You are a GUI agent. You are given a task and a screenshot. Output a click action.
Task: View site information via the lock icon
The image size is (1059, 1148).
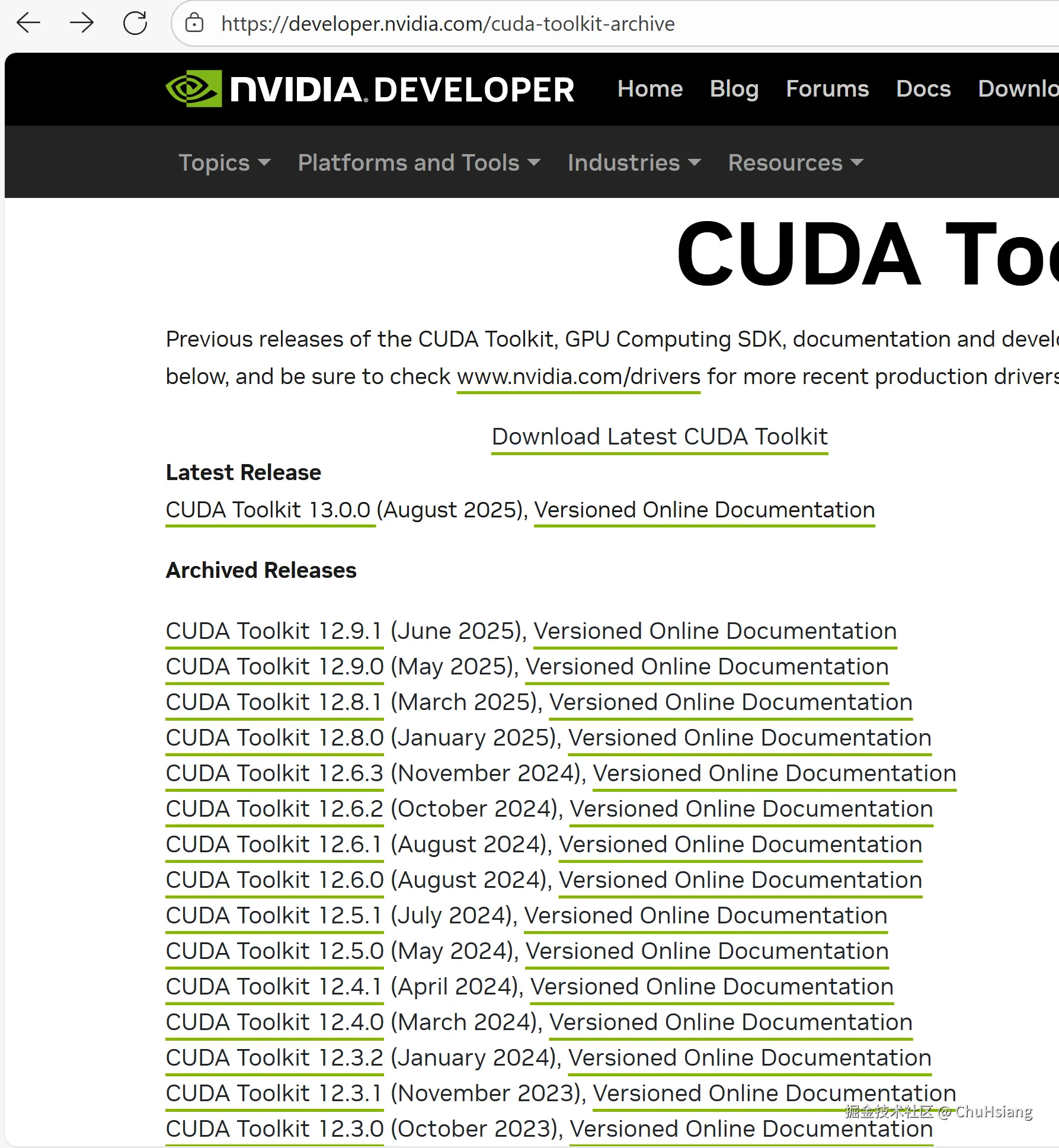click(194, 24)
